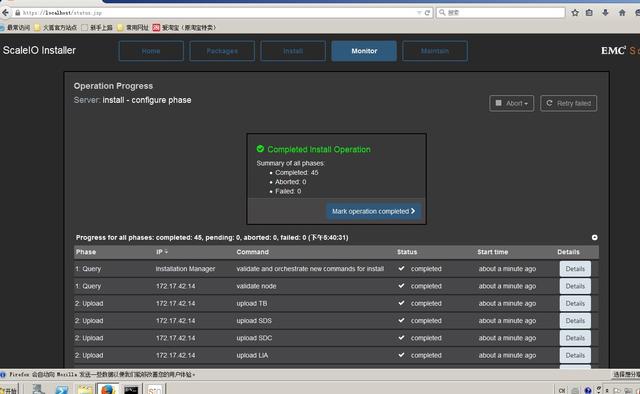Switch to the Home tab
This screenshot has height=394, width=640.
click(151, 51)
